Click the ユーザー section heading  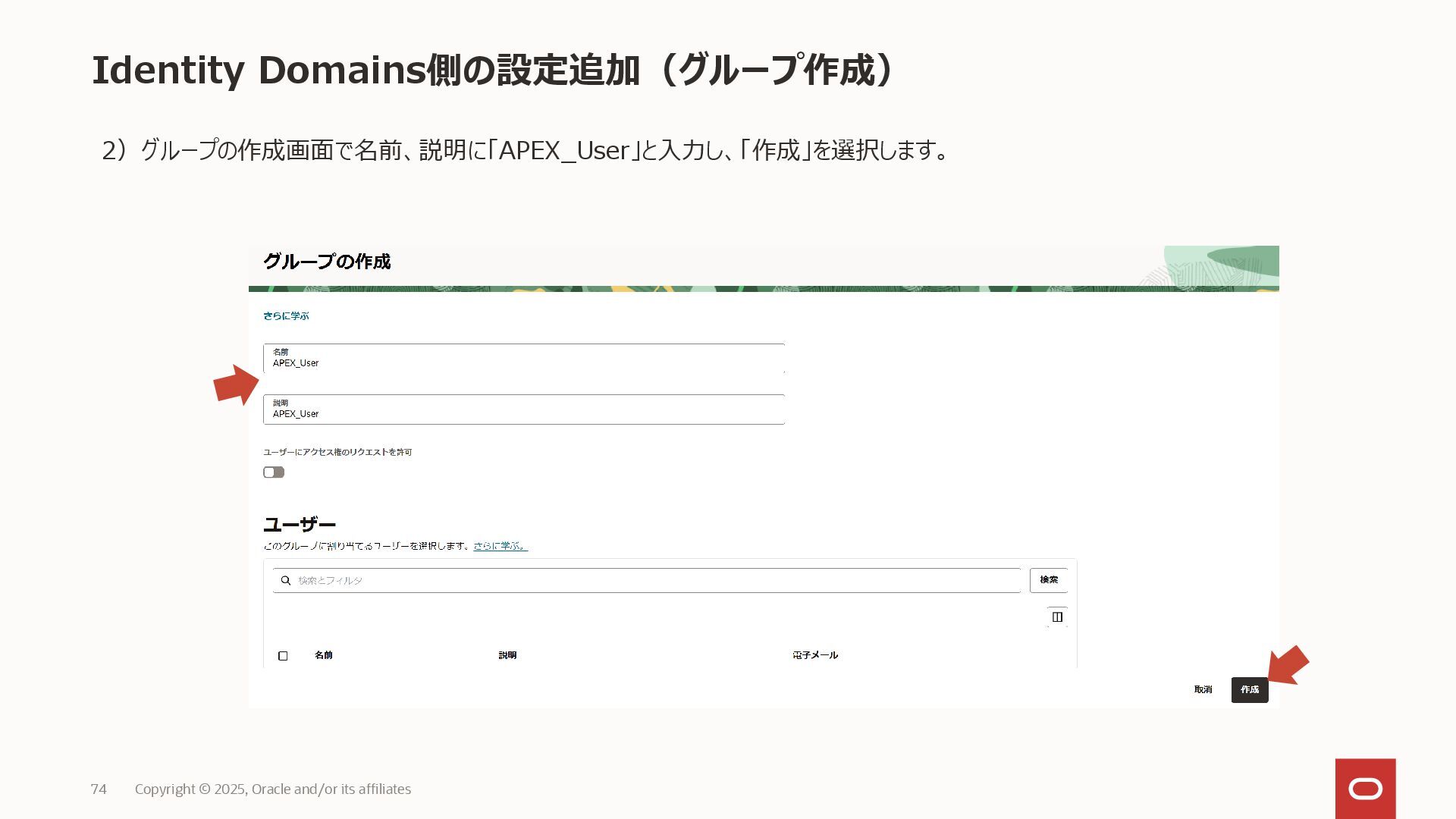pyautogui.click(x=300, y=525)
